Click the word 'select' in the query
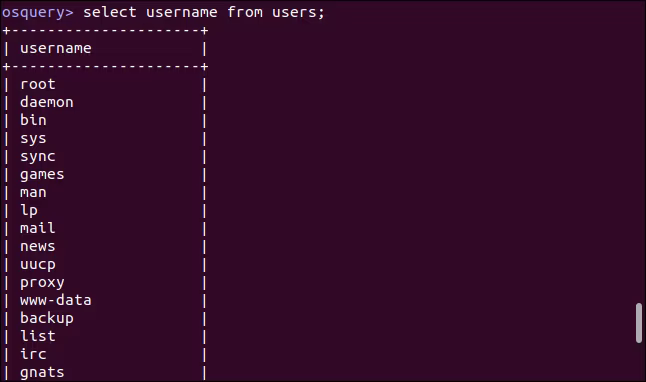Image resolution: width=646 pixels, height=382 pixels. coord(110,12)
